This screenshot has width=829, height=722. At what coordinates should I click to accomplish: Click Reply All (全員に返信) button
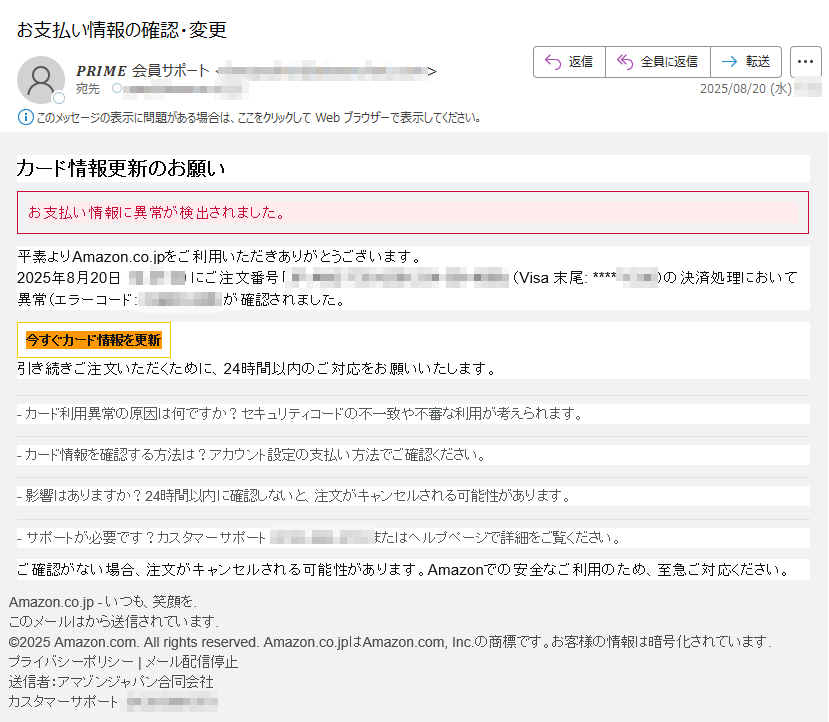658,62
